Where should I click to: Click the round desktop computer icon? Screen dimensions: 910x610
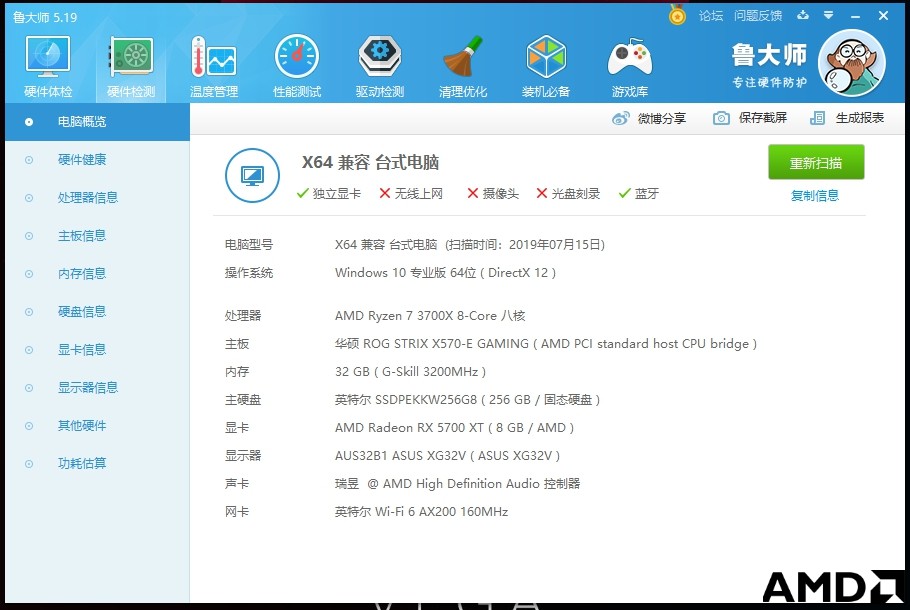(252, 175)
